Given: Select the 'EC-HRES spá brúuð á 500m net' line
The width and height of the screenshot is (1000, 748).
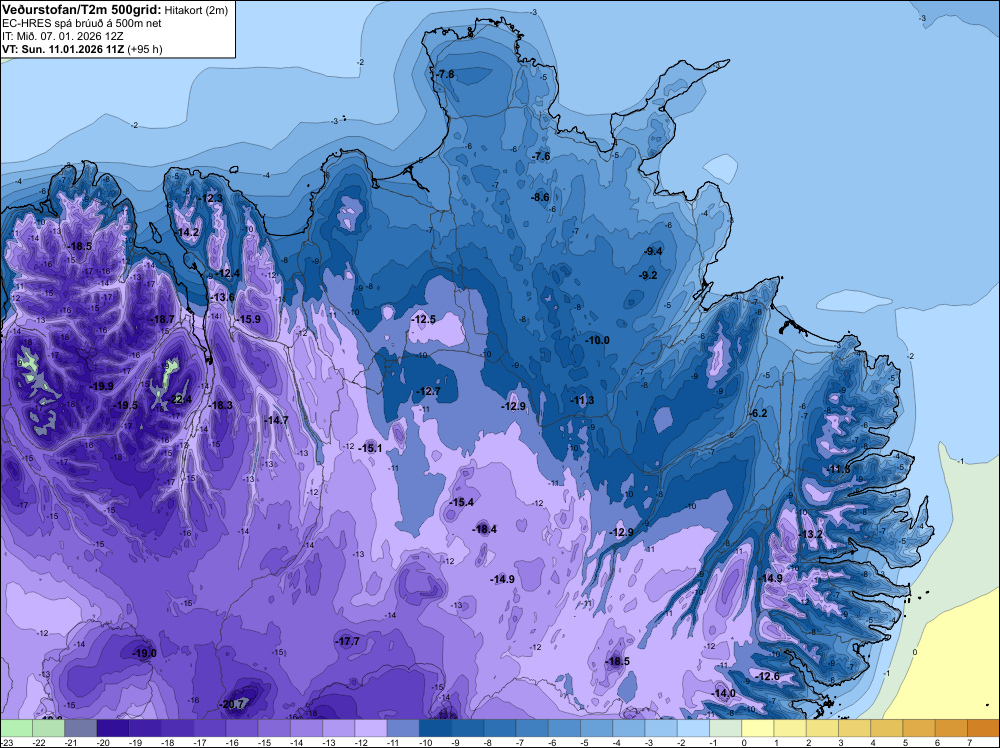Looking at the screenshot, I should (x=82, y=23).
